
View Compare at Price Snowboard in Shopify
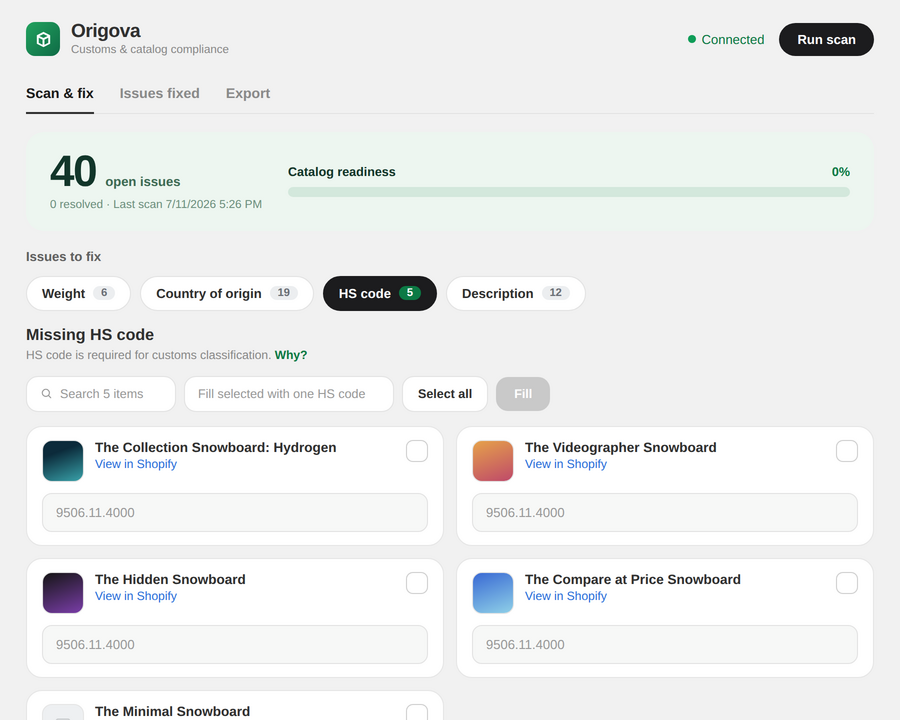[x=566, y=596]
